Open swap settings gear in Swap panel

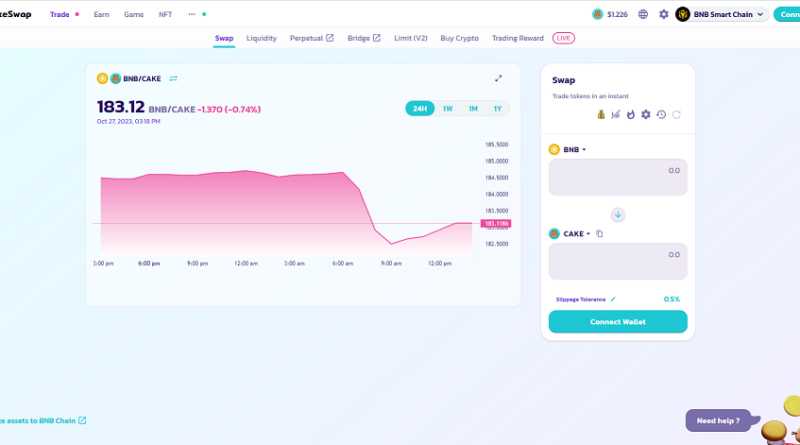[x=646, y=115]
